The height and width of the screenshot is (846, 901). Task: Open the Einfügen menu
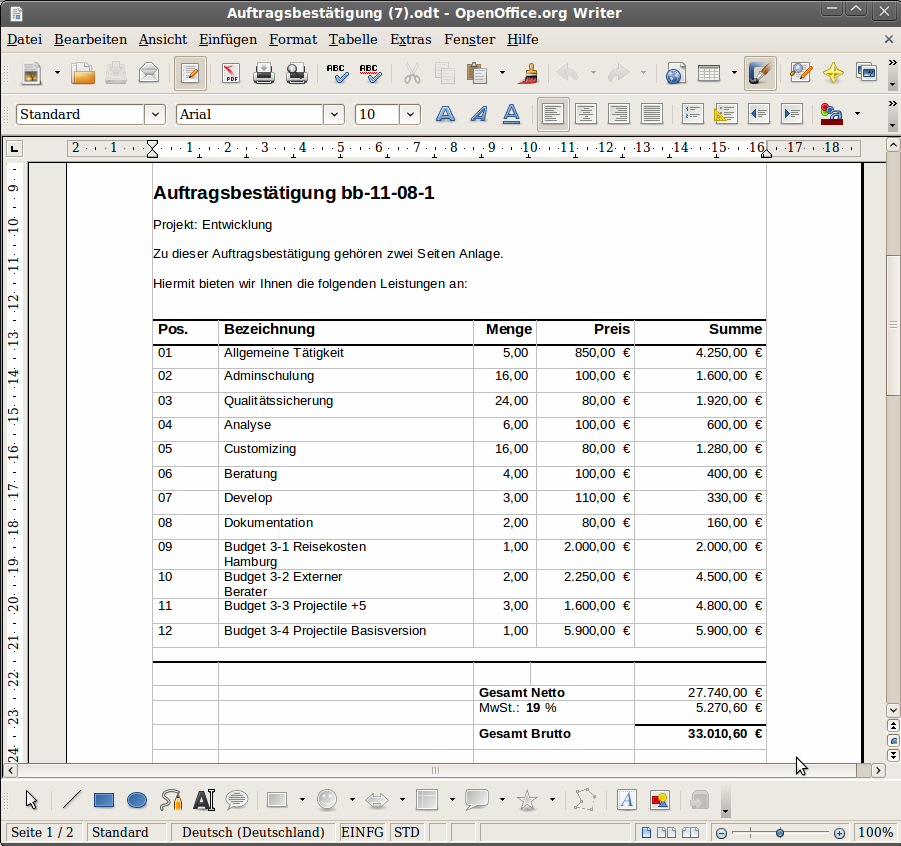pyautogui.click(x=227, y=39)
